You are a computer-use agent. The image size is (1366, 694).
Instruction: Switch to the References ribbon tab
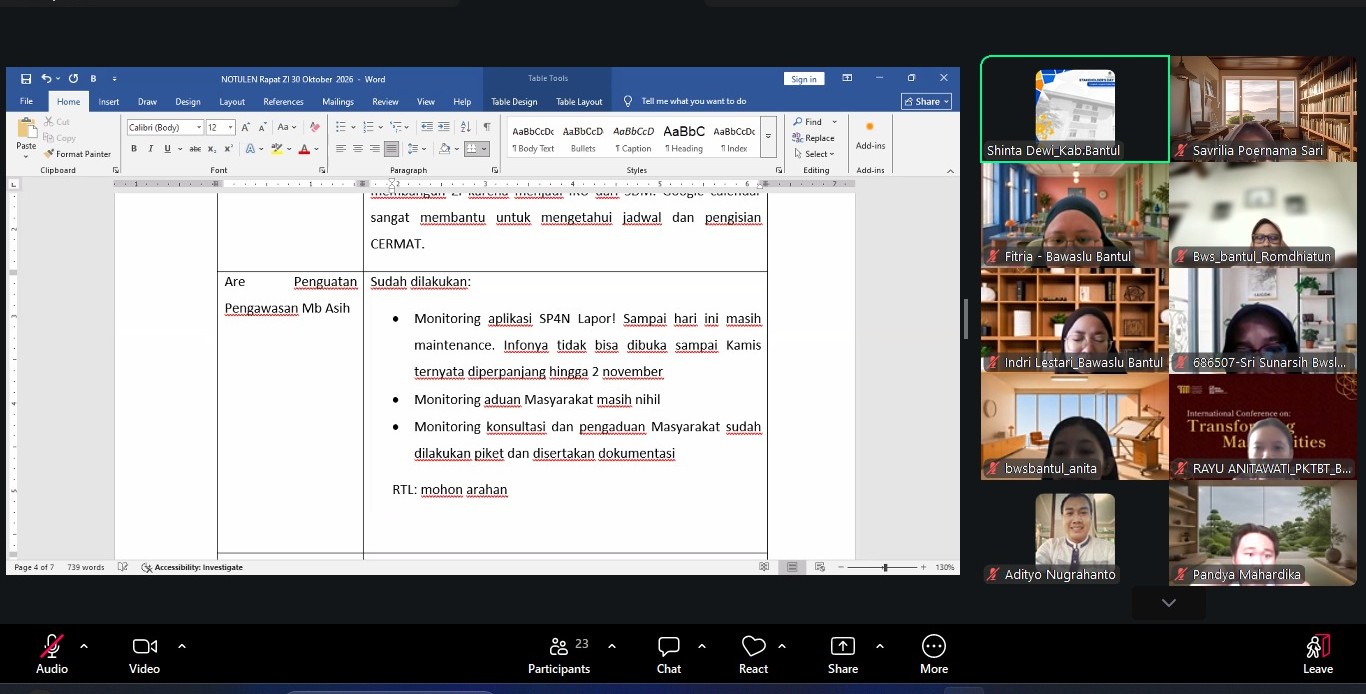[283, 101]
